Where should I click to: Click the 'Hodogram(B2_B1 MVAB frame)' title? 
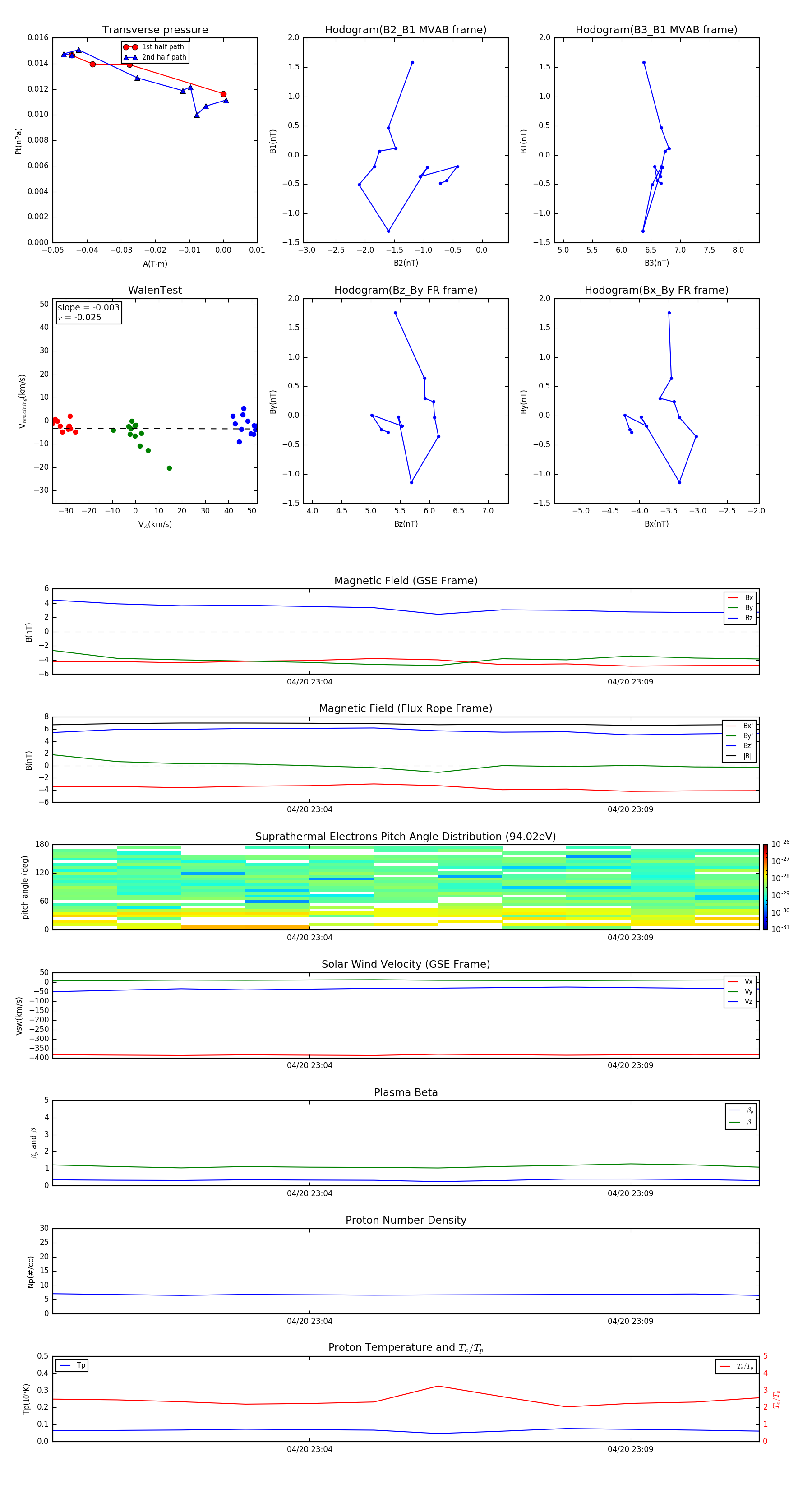pyautogui.click(x=406, y=30)
